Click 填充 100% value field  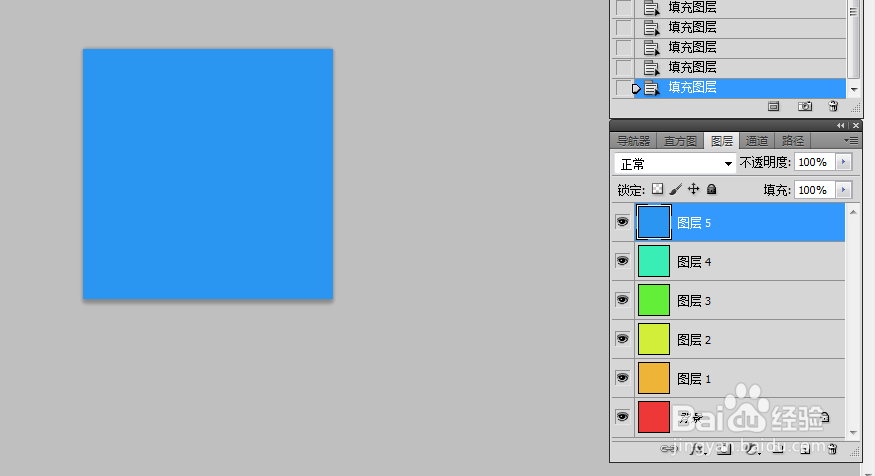815,190
